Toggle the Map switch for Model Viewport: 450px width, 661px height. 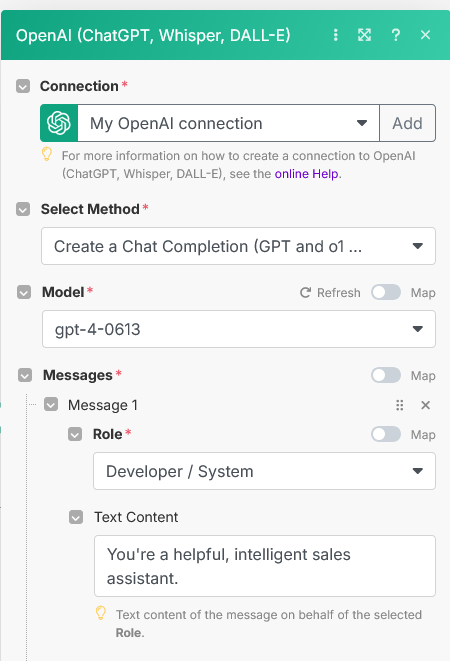[386, 292]
